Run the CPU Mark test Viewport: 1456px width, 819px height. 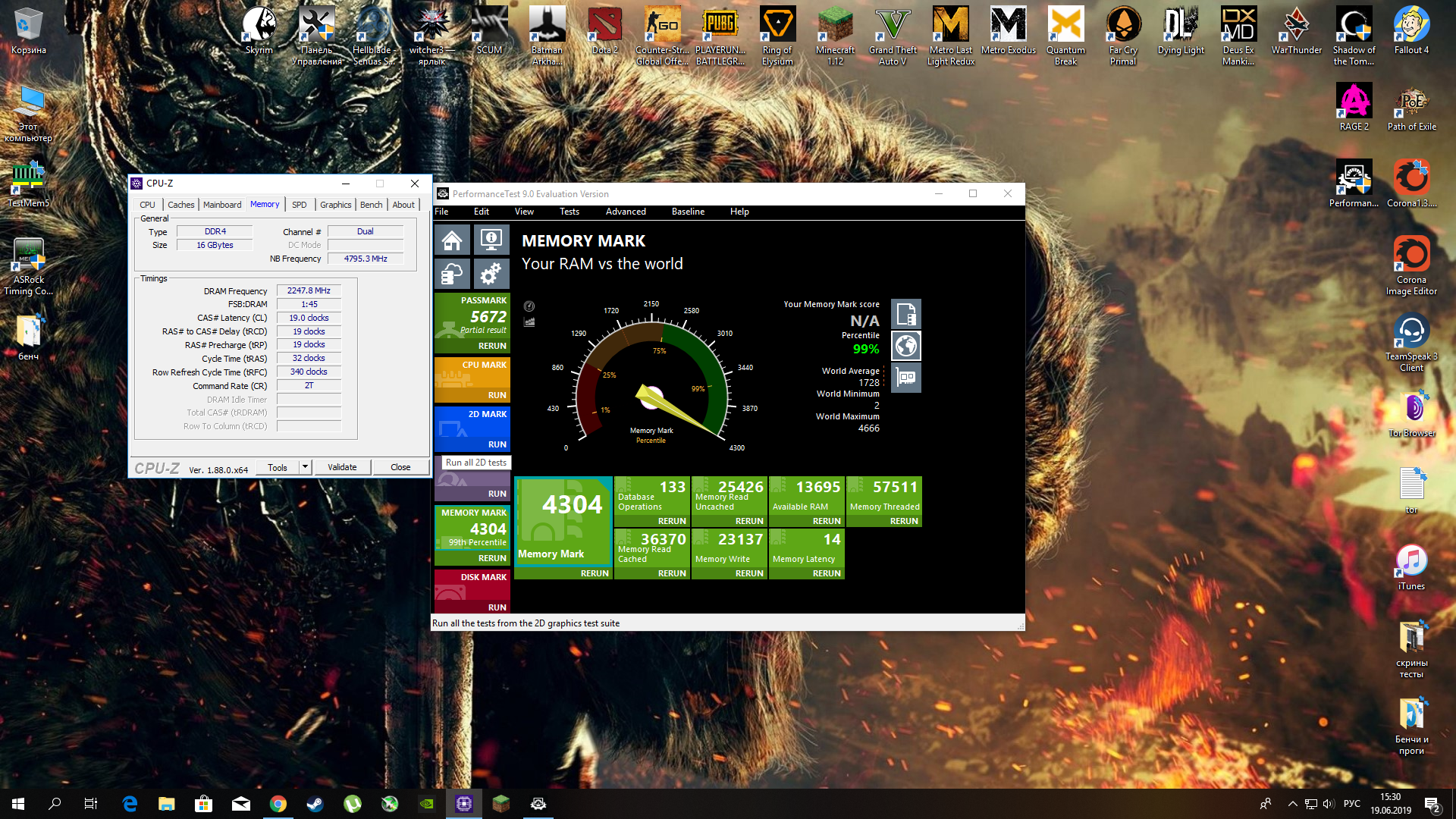497,395
